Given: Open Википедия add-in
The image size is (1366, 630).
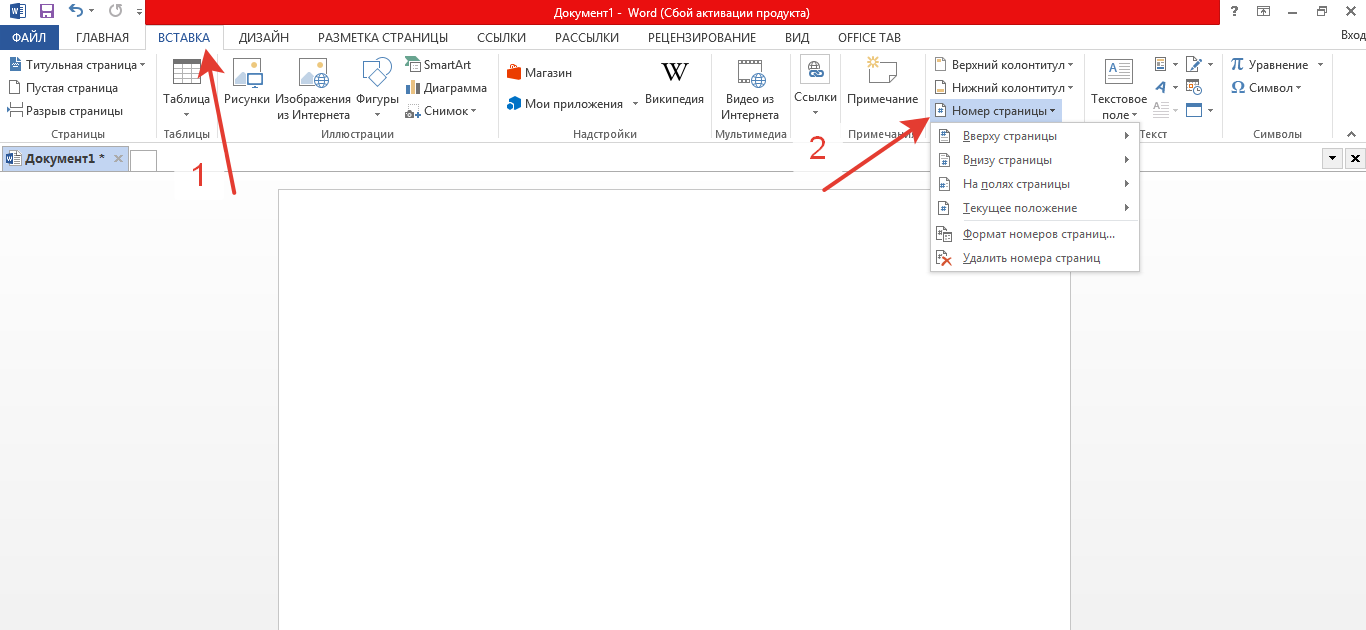Looking at the screenshot, I should [x=674, y=75].
